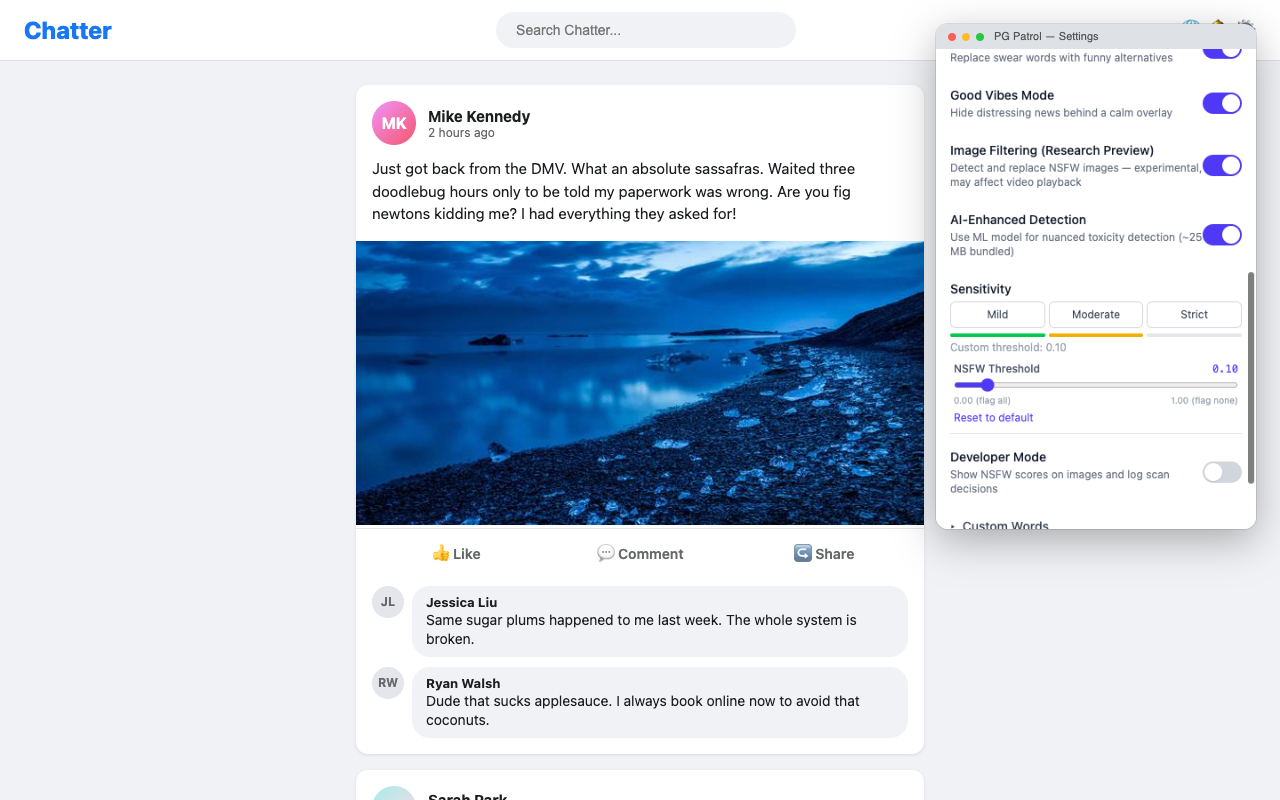The image size is (1280, 800).
Task: Click the NSFW Threshold slider track
Action: [x=1096, y=385]
